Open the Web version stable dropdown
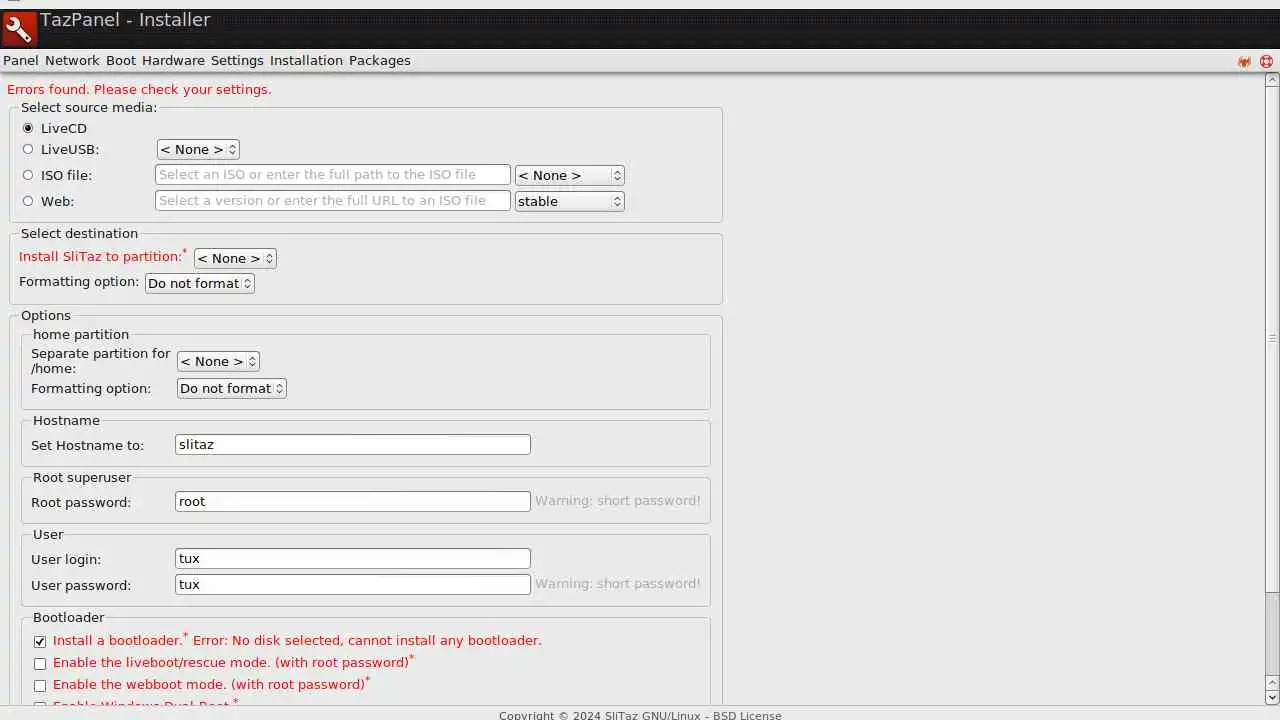1280x720 pixels. tap(569, 201)
